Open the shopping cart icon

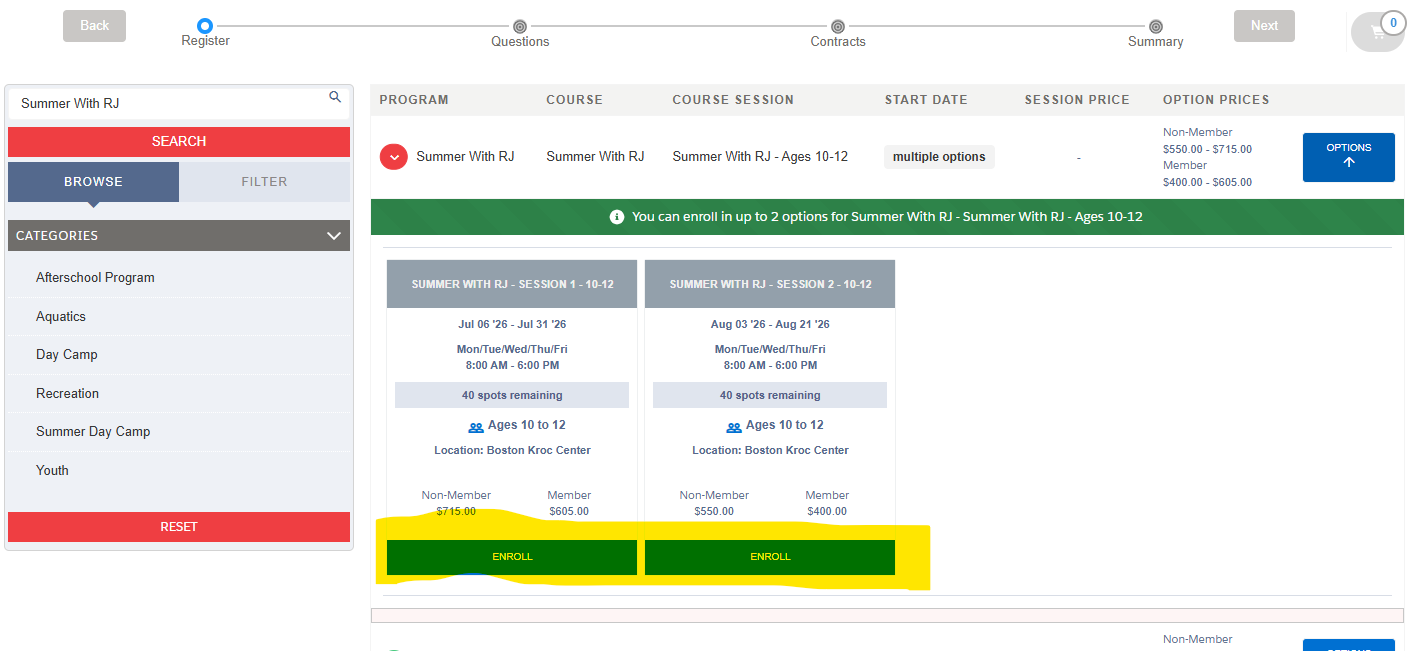pos(1377,32)
